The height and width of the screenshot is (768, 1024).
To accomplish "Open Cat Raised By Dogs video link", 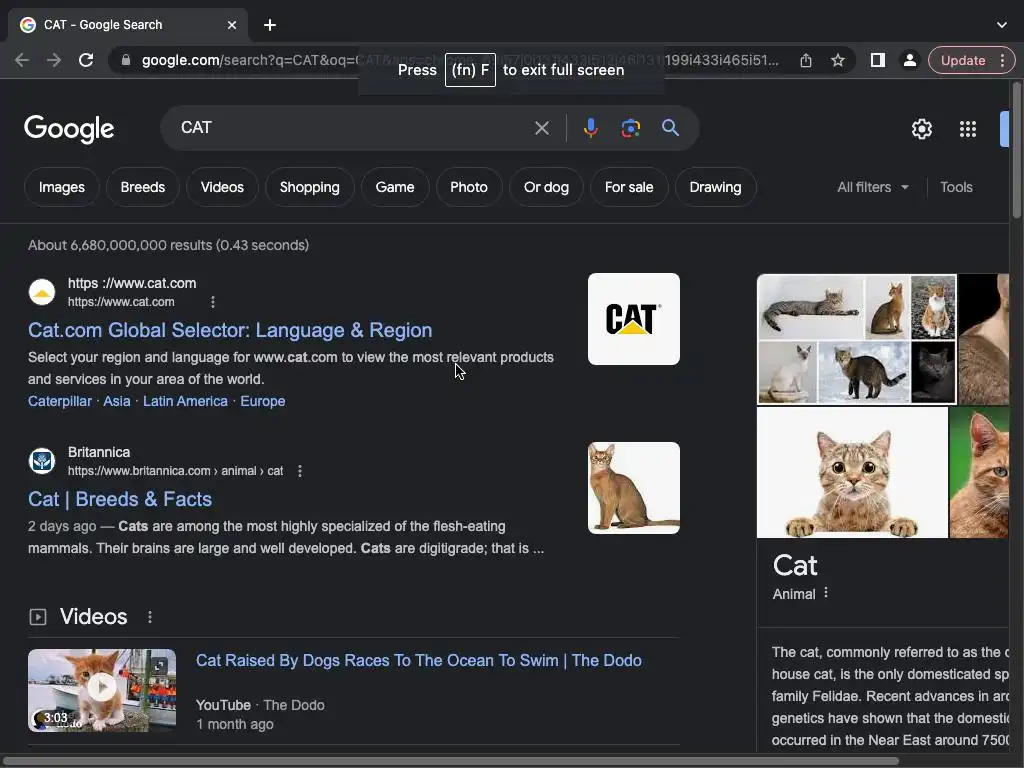I will click(419, 661).
